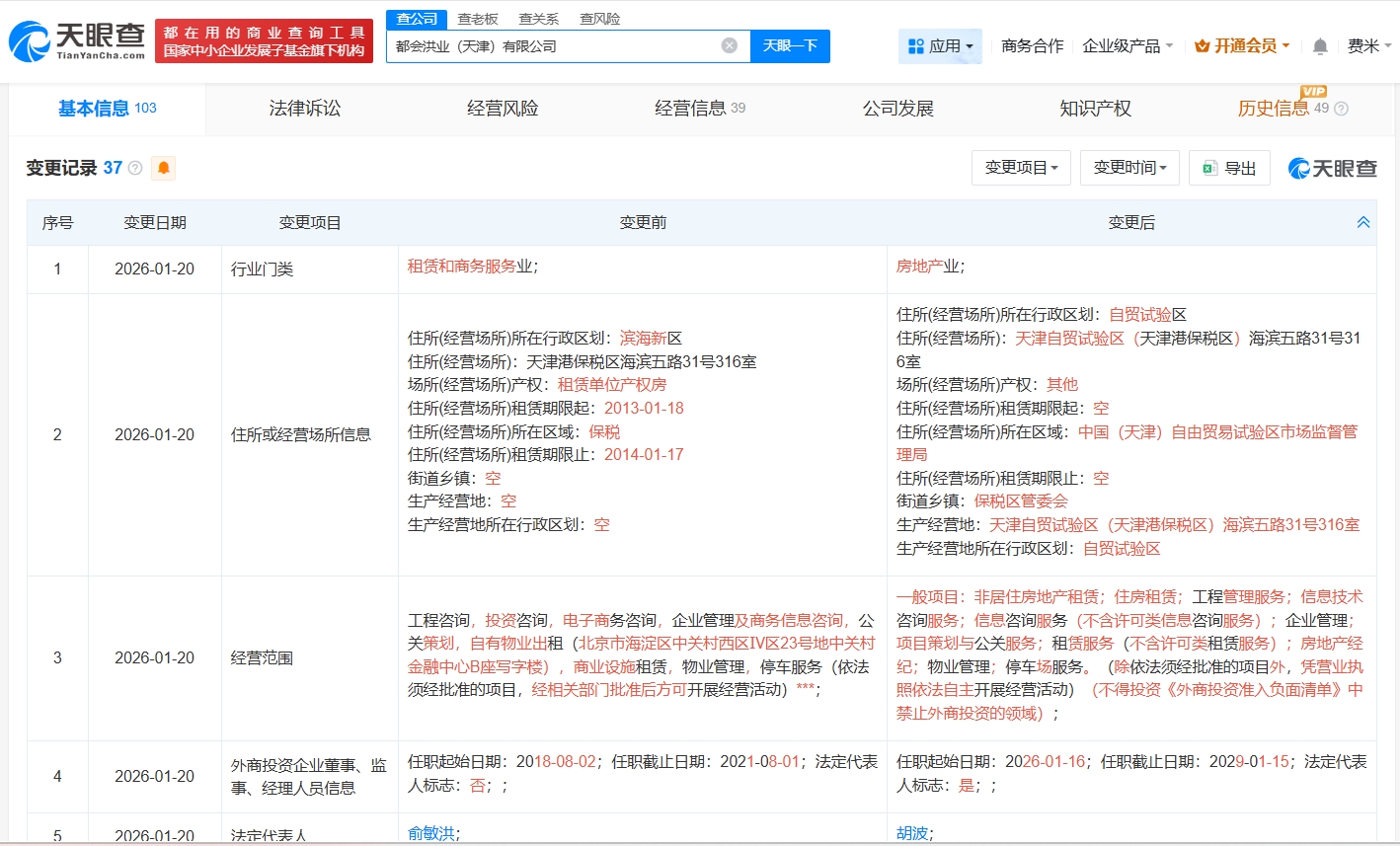1400x846 pixels.
Task: Click the help icon beside 历史信息 49
Action: pyautogui.click(x=1341, y=109)
